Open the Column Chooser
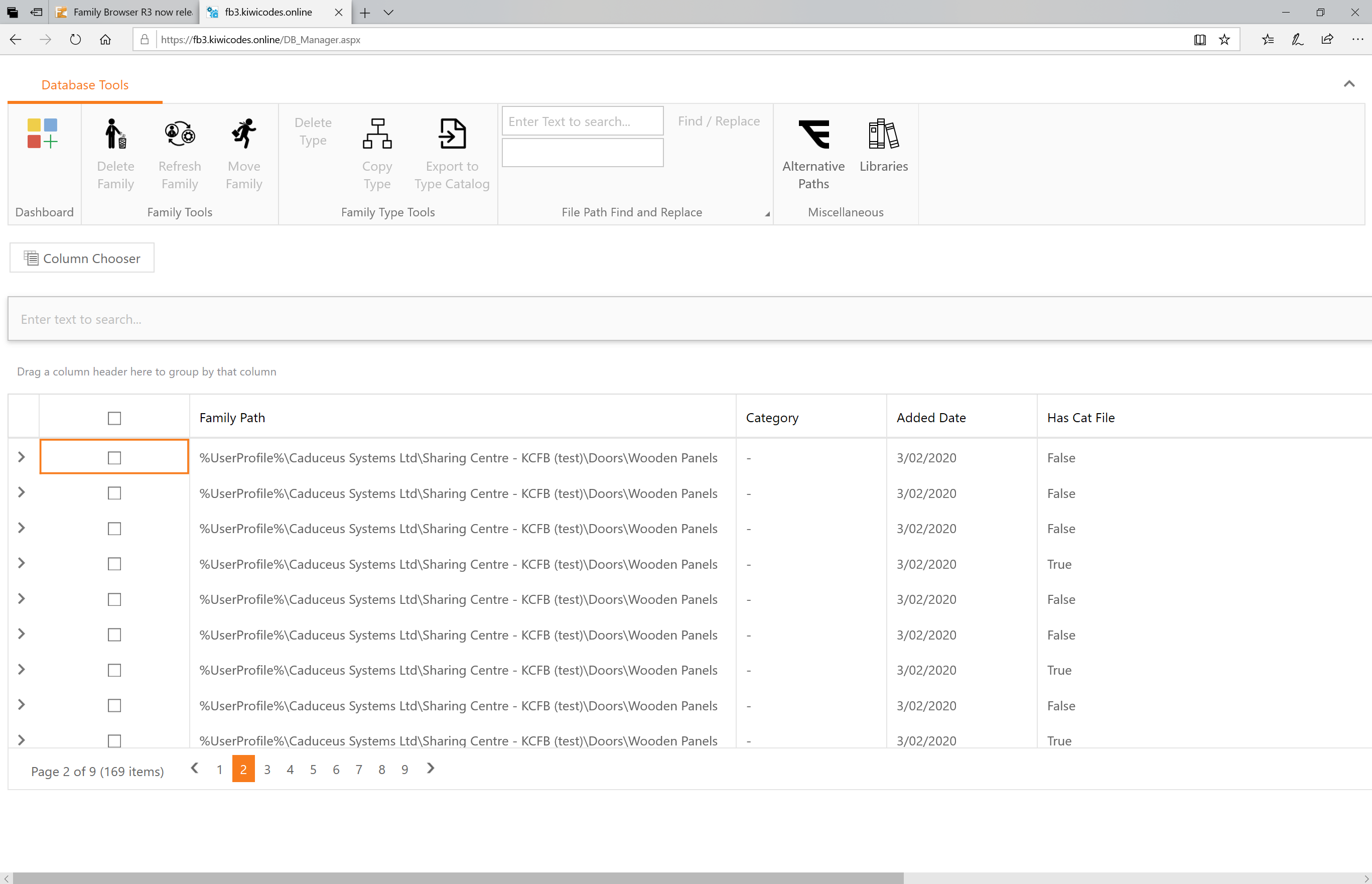This screenshot has height=884, width=1372. click(x=82, y=259)
